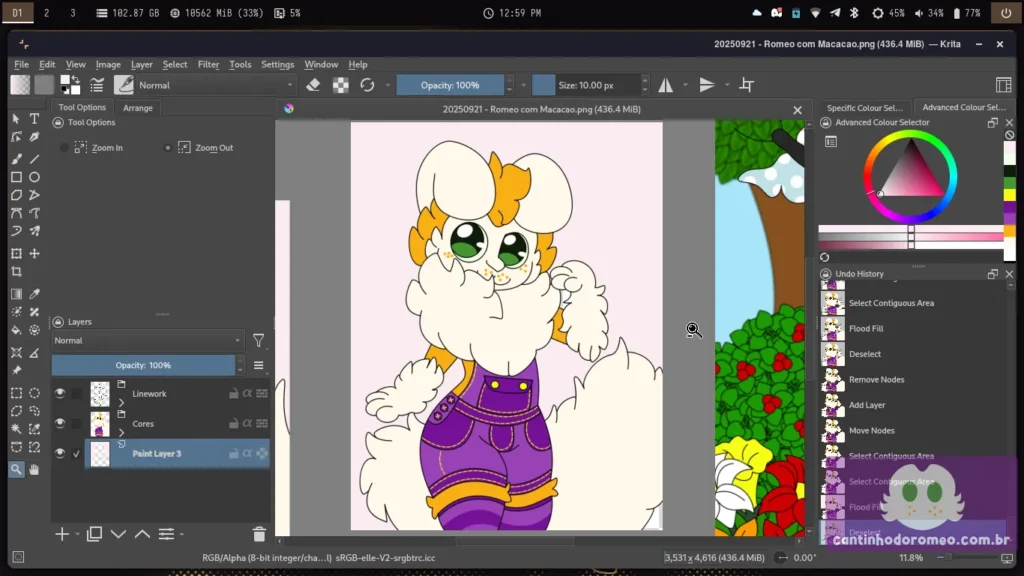1024x576 pixels.
Task: Click the wrap around mode icon
Action: [746, 85]
